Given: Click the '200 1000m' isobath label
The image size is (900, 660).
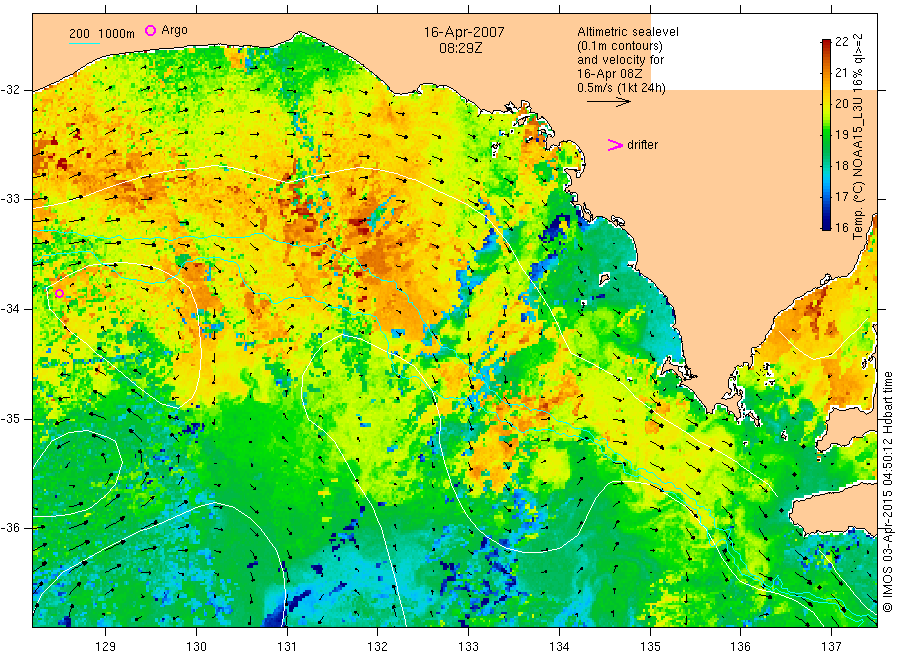Looking at the screenshot, I should tap(102, 34).
